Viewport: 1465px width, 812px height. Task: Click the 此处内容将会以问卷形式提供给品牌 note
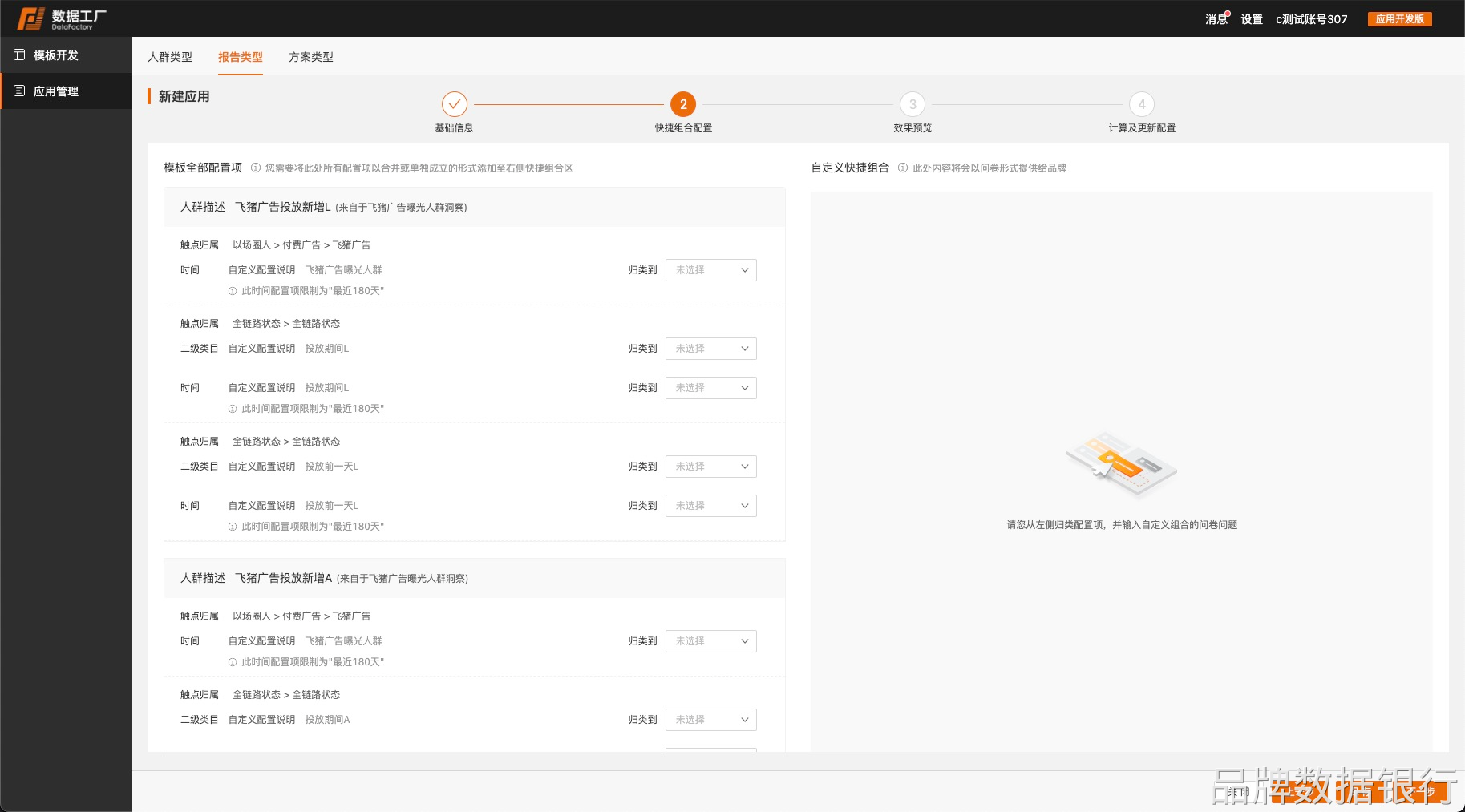[x=989, y=168]
